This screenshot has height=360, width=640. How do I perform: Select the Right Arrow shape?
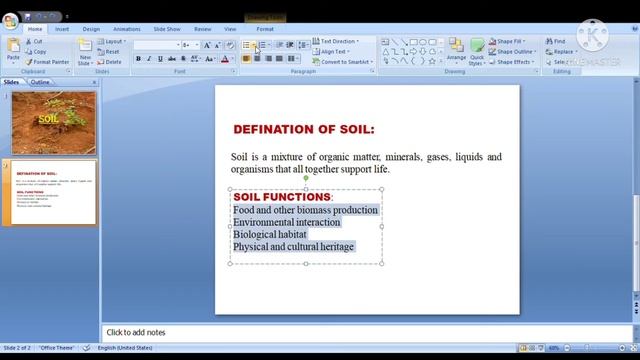point(413,52)
